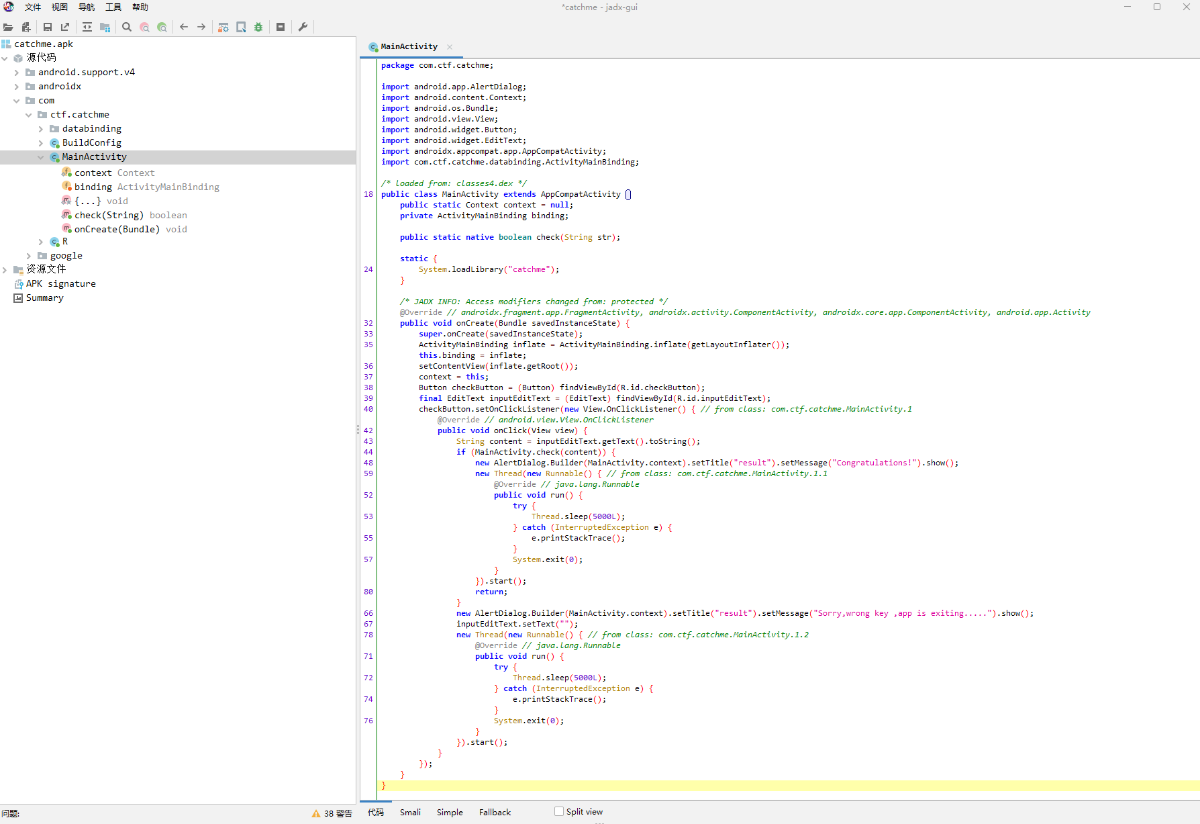1200x824 pixels.
Task: Close the MainActivity editor tab
Action: click(449, 47)
